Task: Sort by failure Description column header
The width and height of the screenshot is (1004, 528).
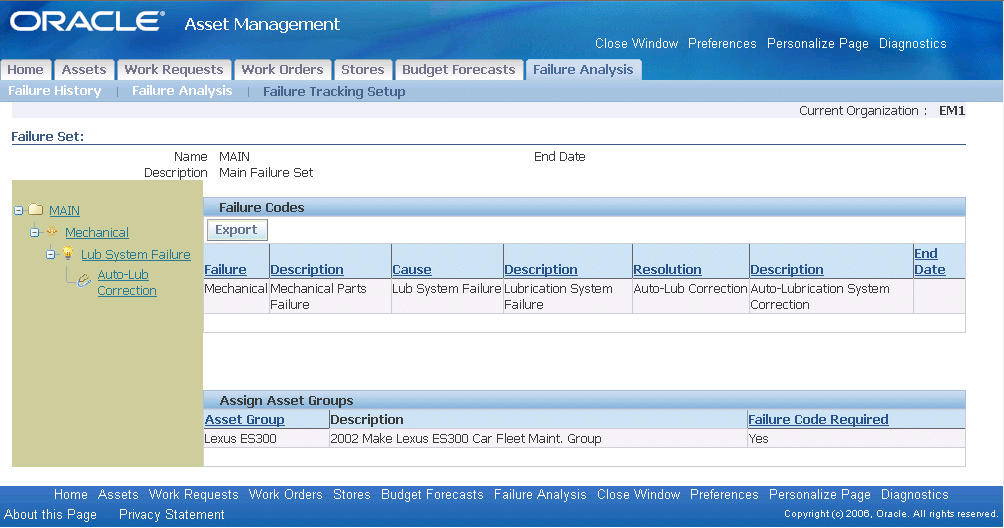Action: (x=307, y=269)
